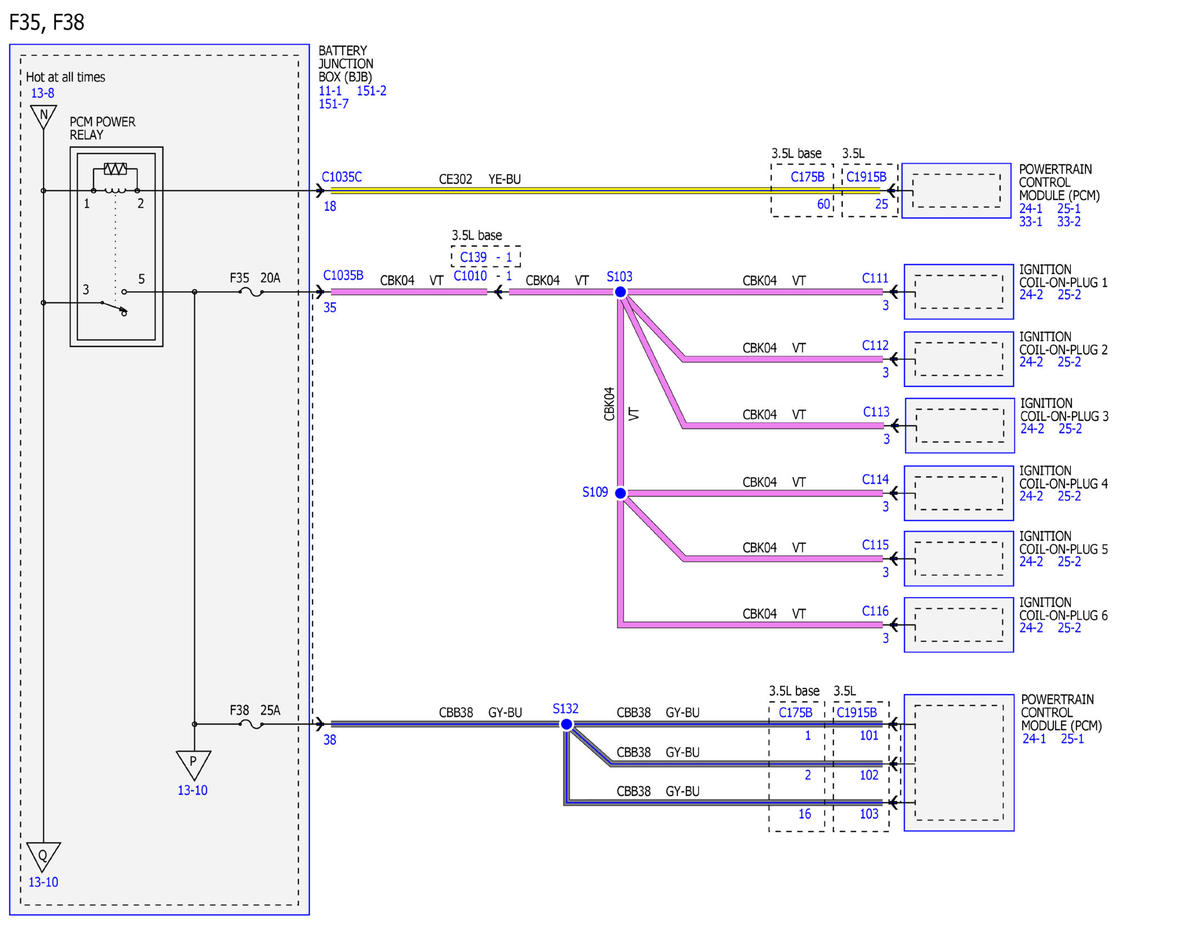The height and width of the screenshot is (927, 1200).
Task: Click the N off-page triangle symbol
Action: (43, 117)
